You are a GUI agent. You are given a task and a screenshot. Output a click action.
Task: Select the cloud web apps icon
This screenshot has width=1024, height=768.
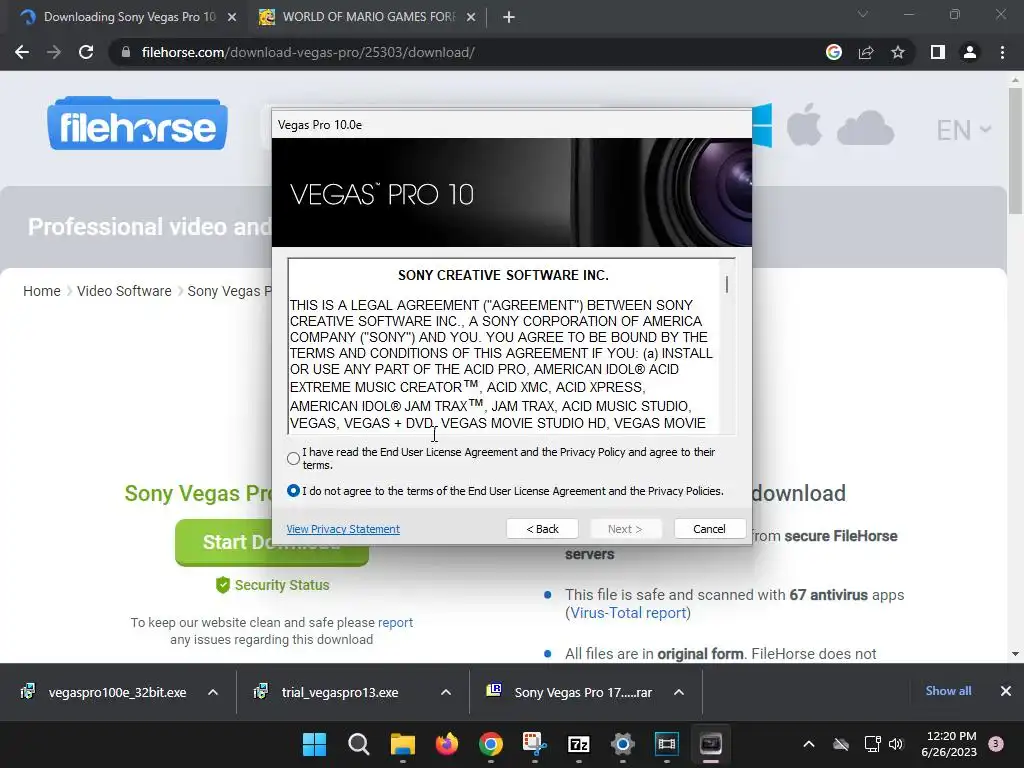865,128
